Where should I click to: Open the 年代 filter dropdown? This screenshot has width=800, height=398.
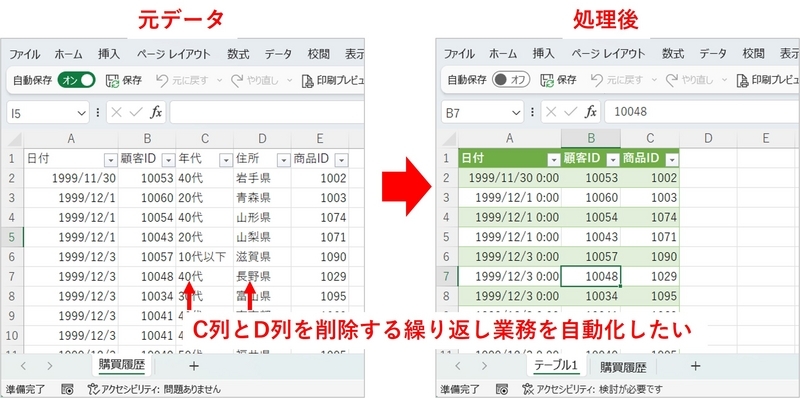226,160
